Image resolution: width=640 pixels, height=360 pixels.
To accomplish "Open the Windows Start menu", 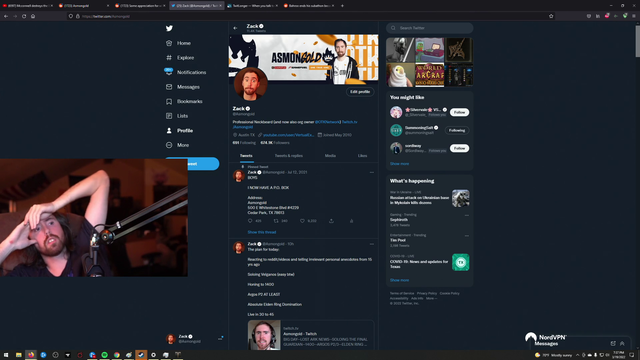I will pos(6,355).
